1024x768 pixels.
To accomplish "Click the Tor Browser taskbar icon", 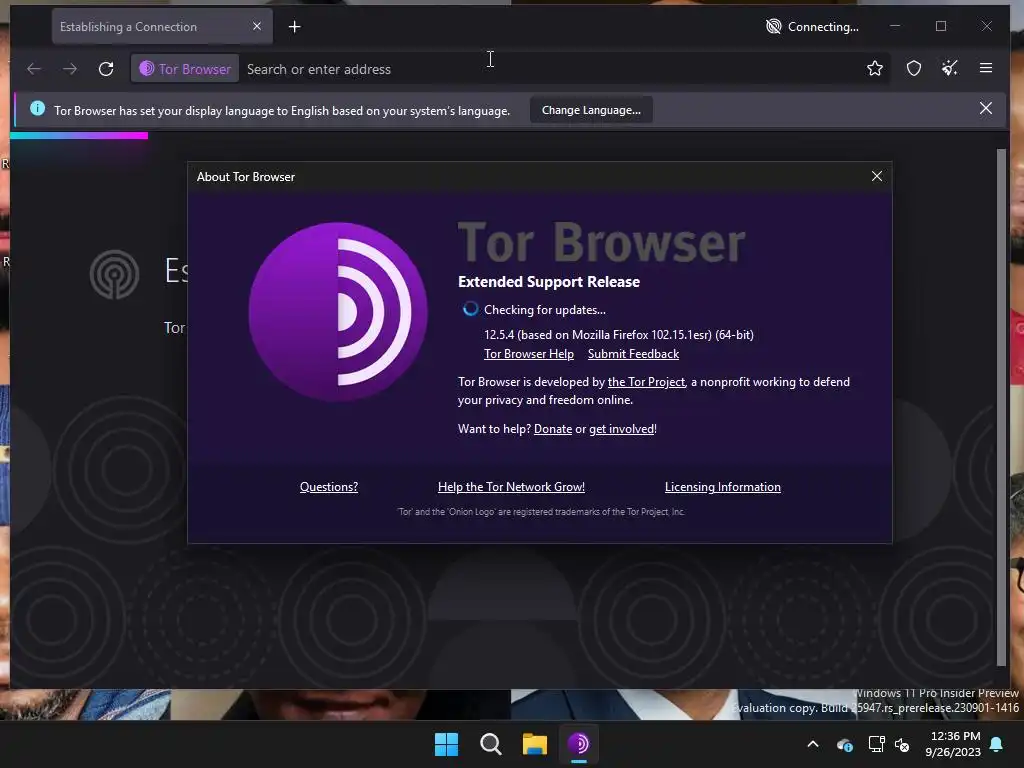I will coord(579,744).
